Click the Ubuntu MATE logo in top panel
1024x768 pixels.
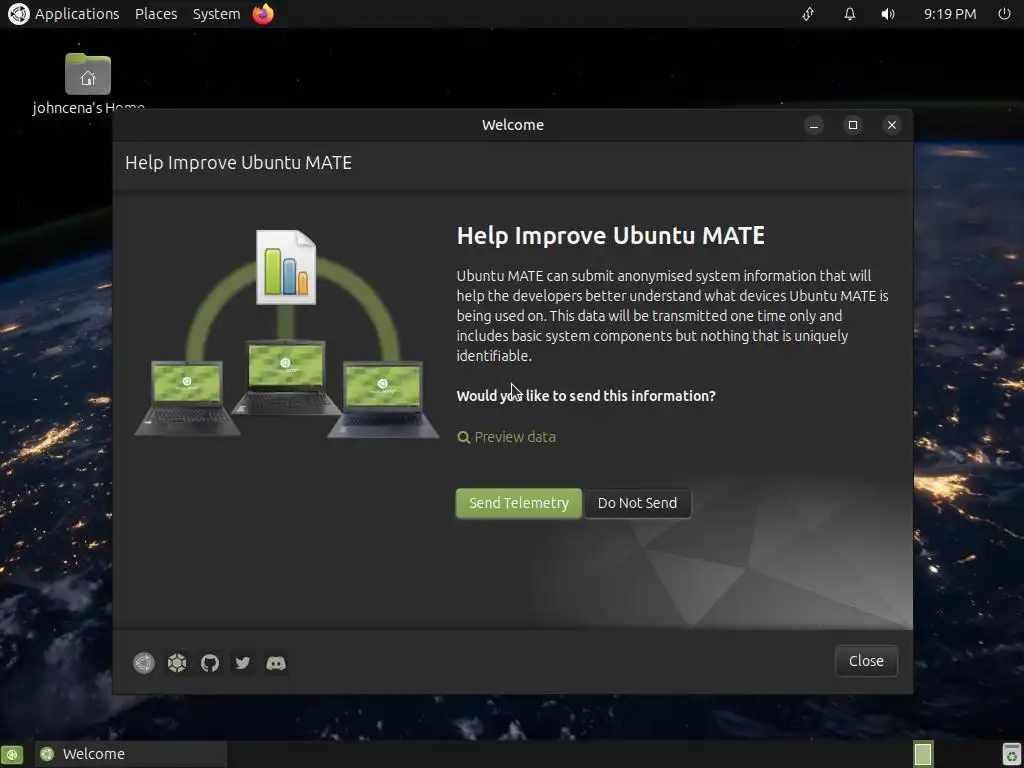[x=18, y=14]
